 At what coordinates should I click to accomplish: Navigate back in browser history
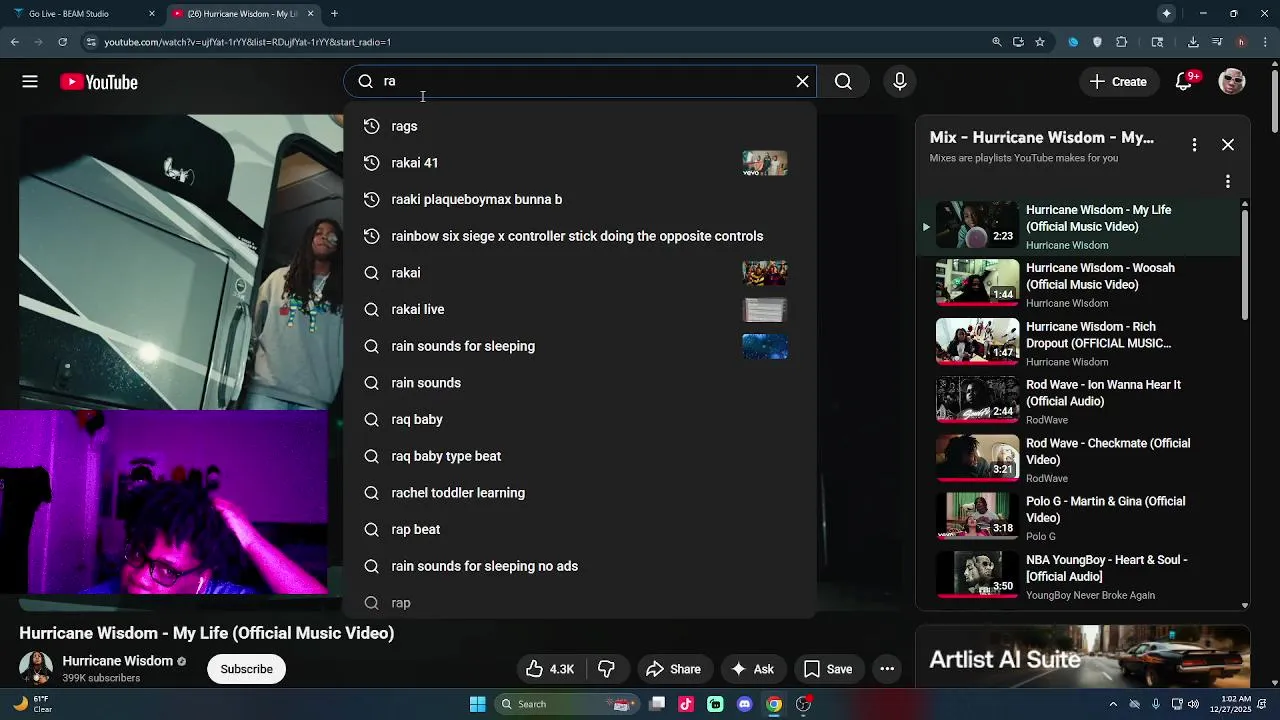tap(14, 42)
